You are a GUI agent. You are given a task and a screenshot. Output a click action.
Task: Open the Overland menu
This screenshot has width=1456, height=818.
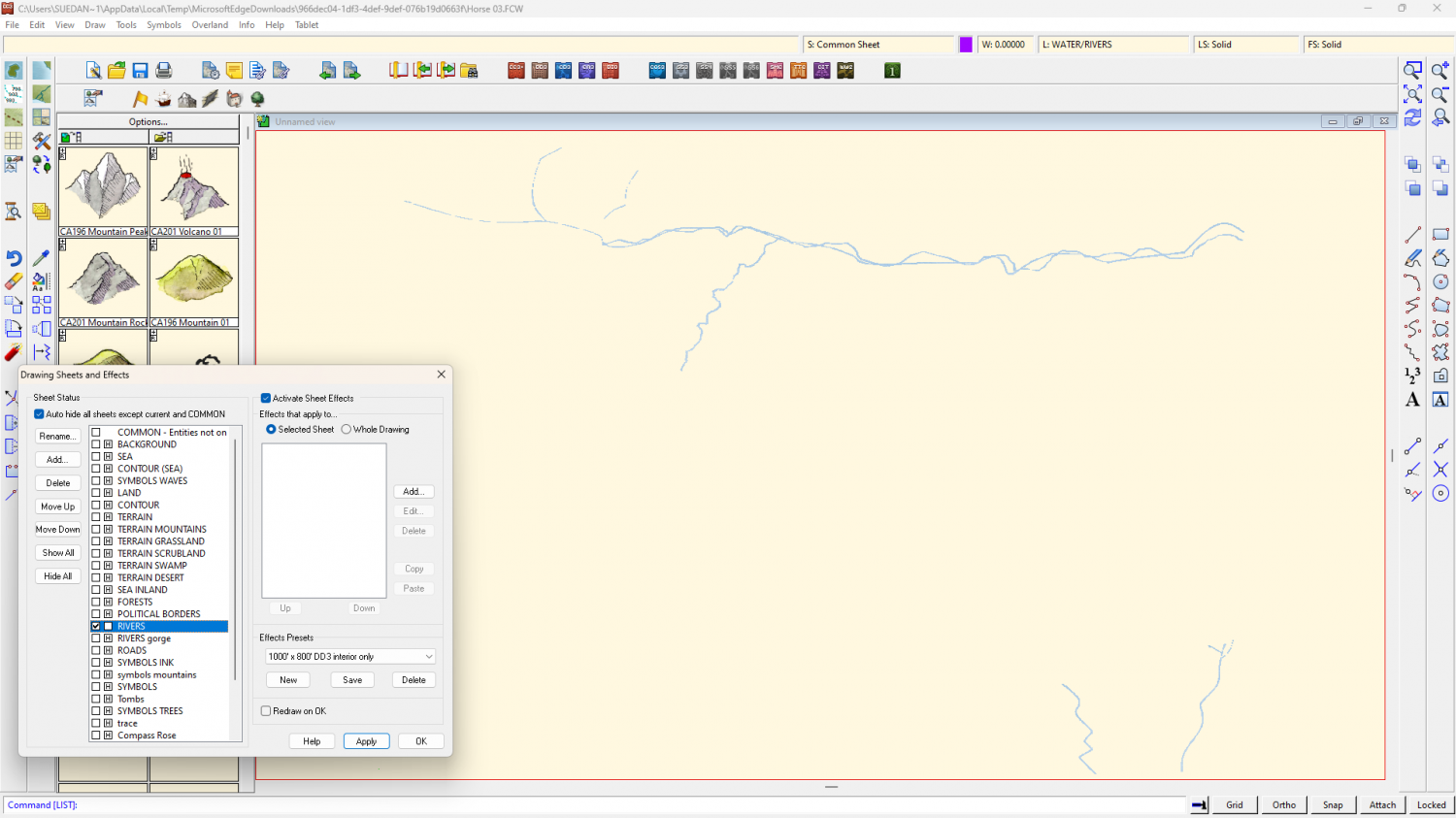[210, 25]
